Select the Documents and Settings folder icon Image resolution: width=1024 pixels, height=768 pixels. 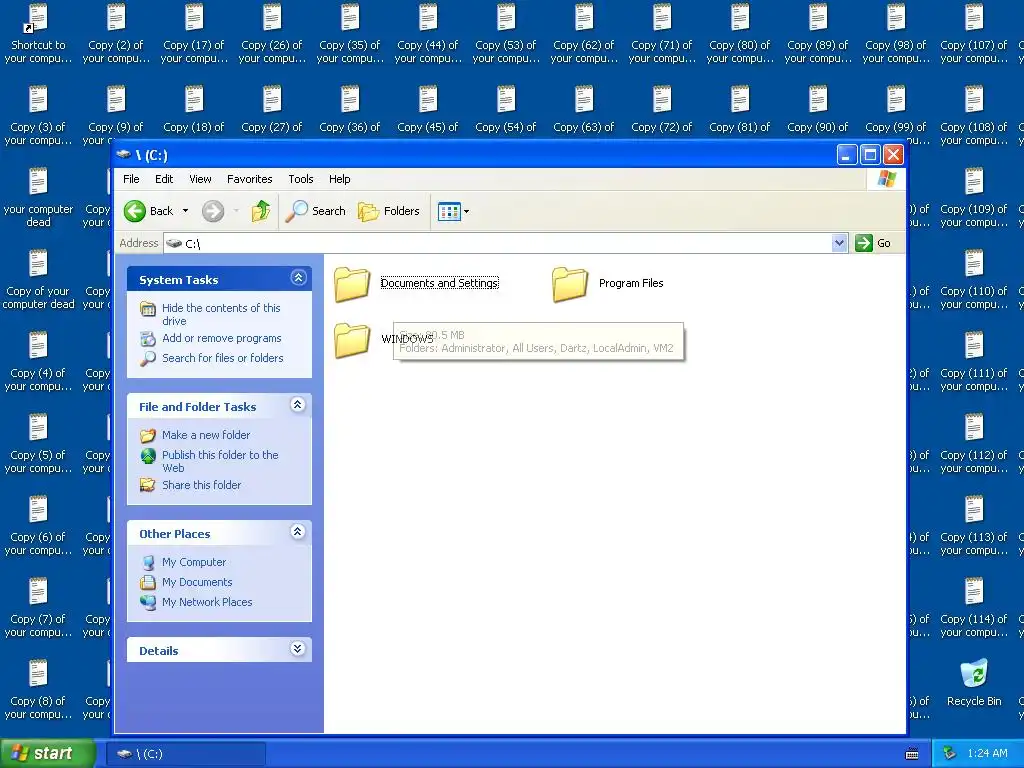pyautogui.click(x=352, y=284)
